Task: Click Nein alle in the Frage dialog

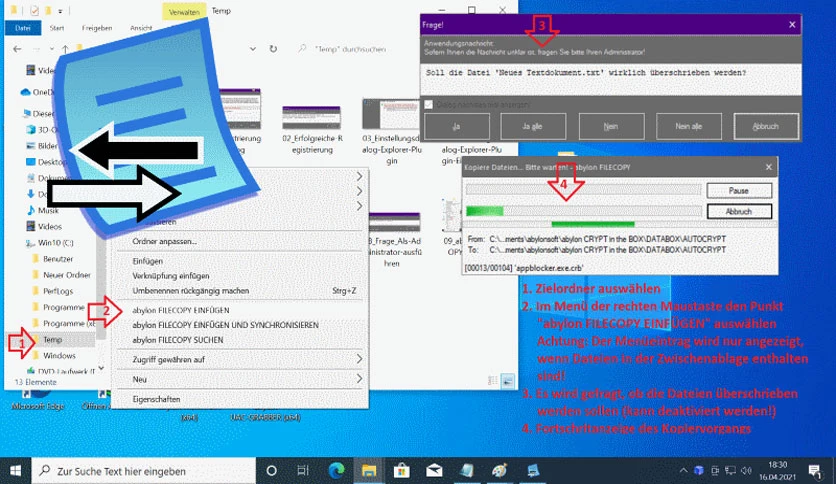Action: pos(689,127)
